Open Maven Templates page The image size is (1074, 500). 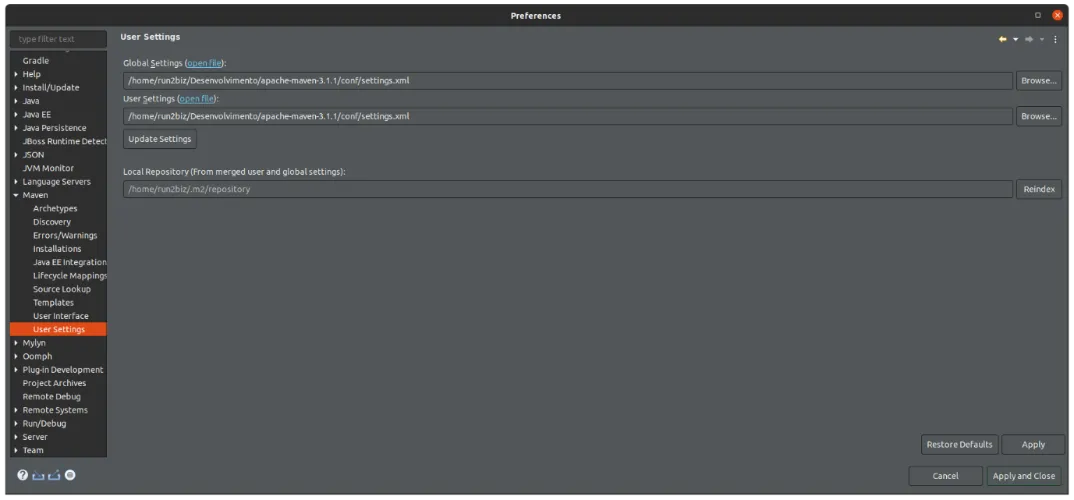click(53, 303)
